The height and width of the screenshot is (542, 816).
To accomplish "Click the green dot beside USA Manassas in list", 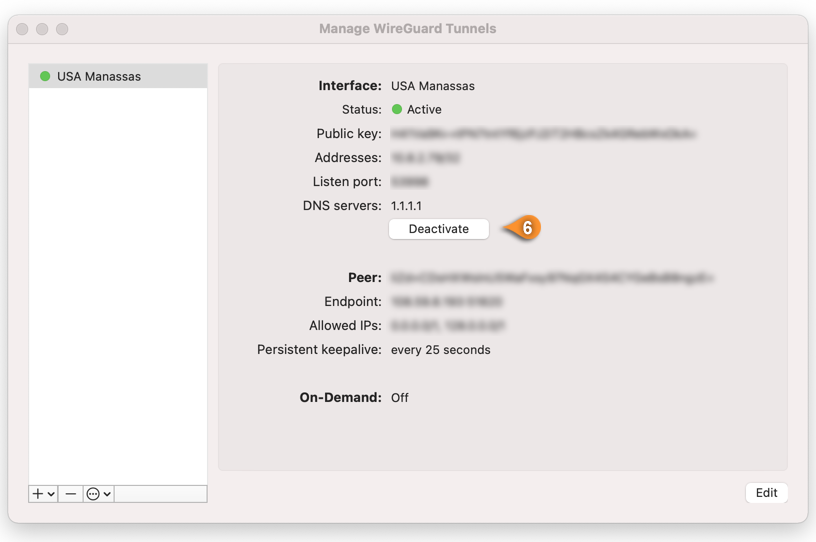I will coord(45,76).
